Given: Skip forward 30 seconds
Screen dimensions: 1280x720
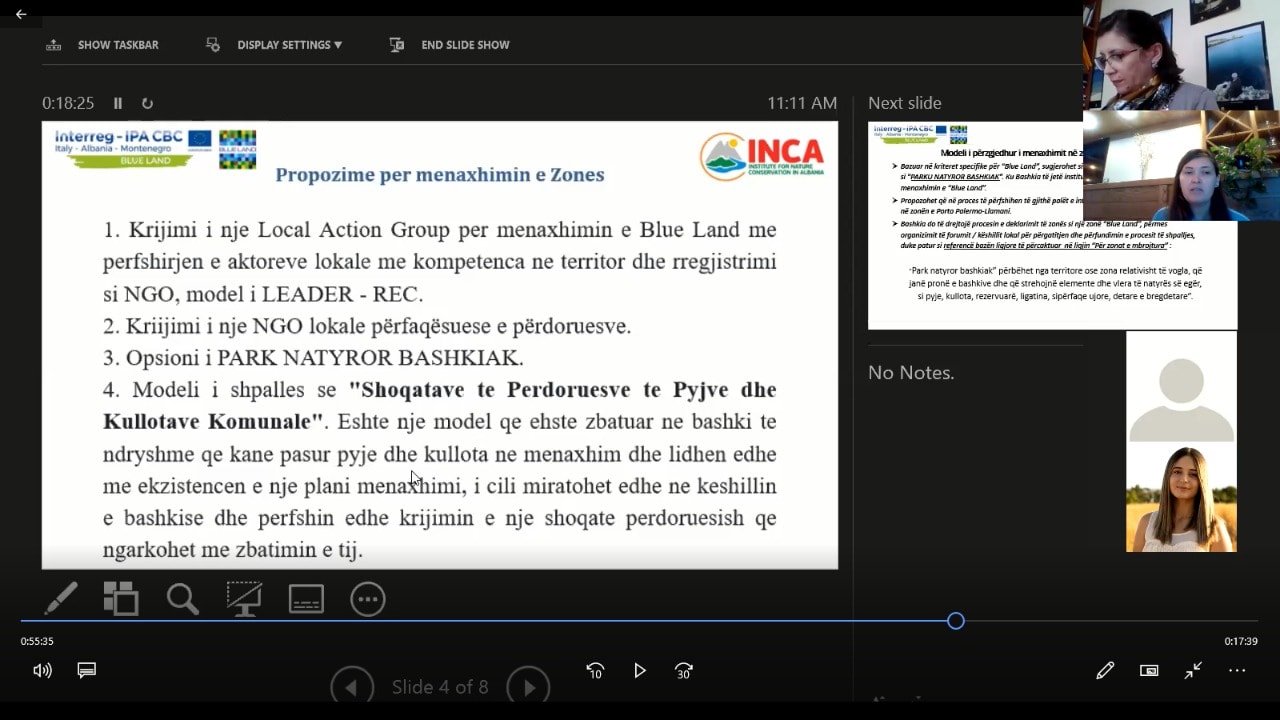Looking at the screenshot, I should (x=684, y=671).
